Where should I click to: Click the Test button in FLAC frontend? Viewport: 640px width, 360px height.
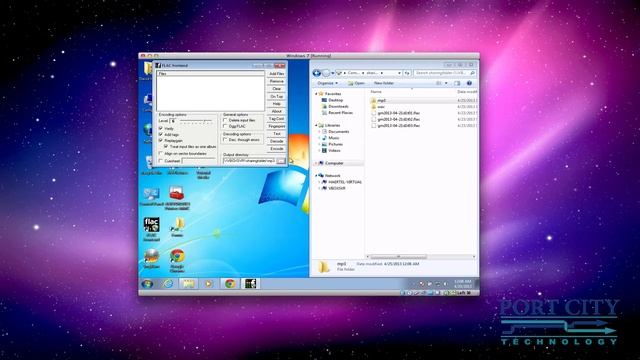click(276, 133)
